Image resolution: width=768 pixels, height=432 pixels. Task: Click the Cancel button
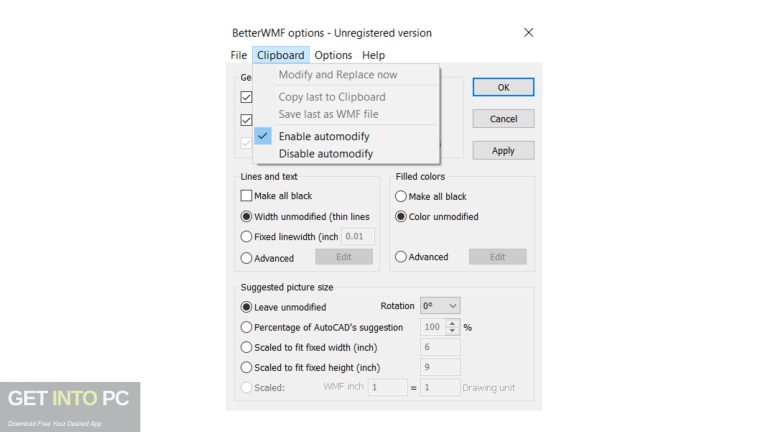pos(503,119)
